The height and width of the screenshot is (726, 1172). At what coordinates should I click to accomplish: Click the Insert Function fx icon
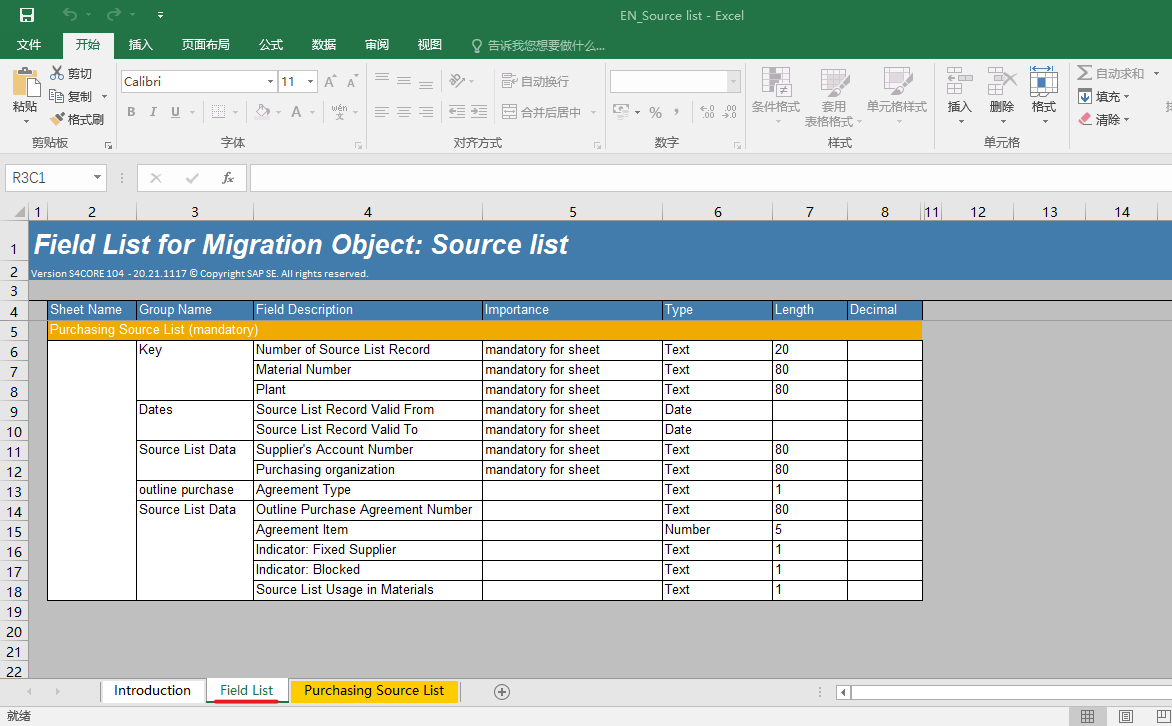(228, 178)
